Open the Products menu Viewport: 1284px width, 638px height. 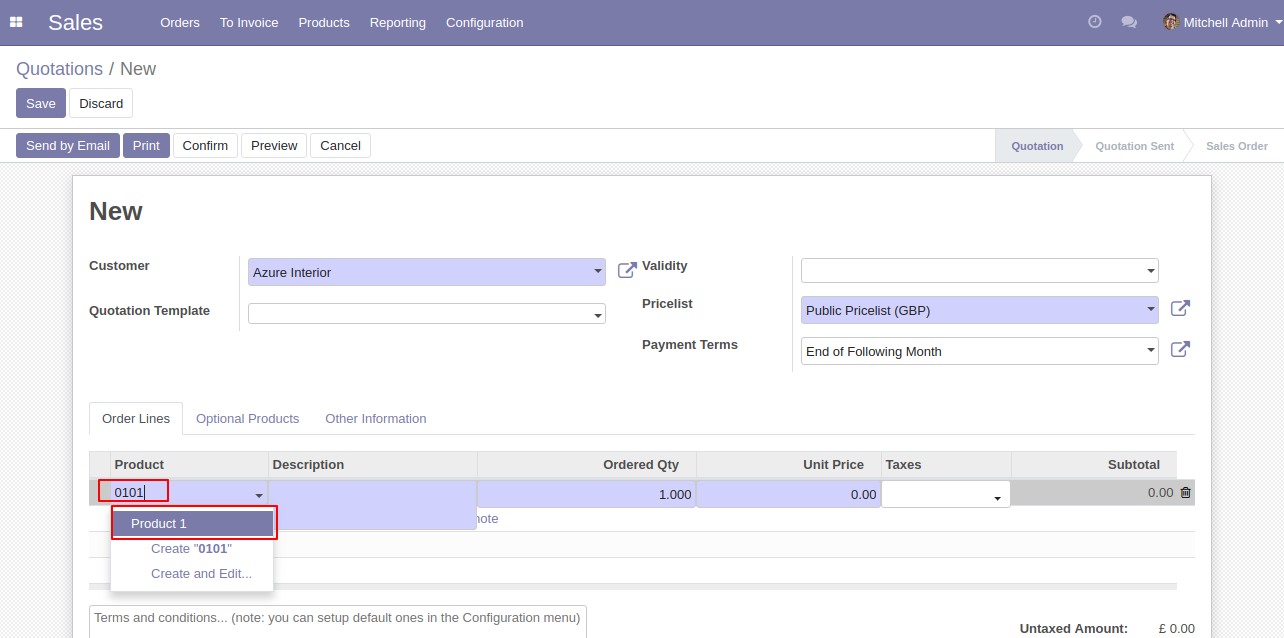pos(324,22)
